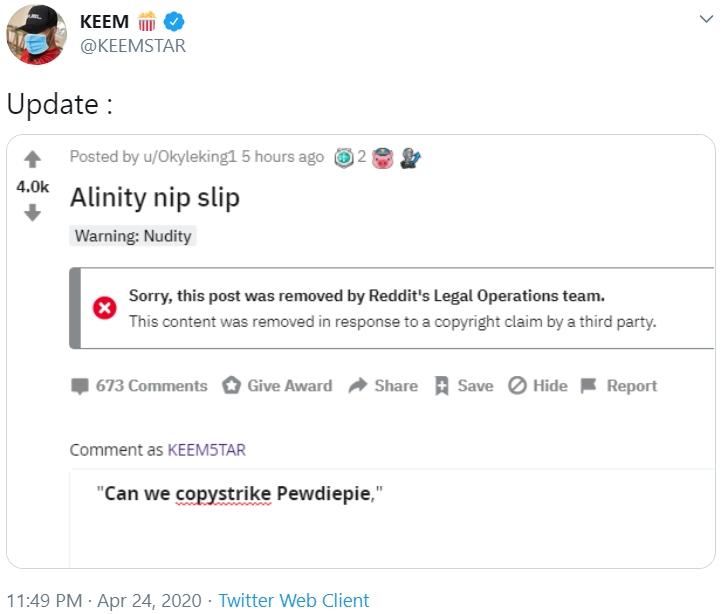Open KEEM's profile picture

coord(36,34)
